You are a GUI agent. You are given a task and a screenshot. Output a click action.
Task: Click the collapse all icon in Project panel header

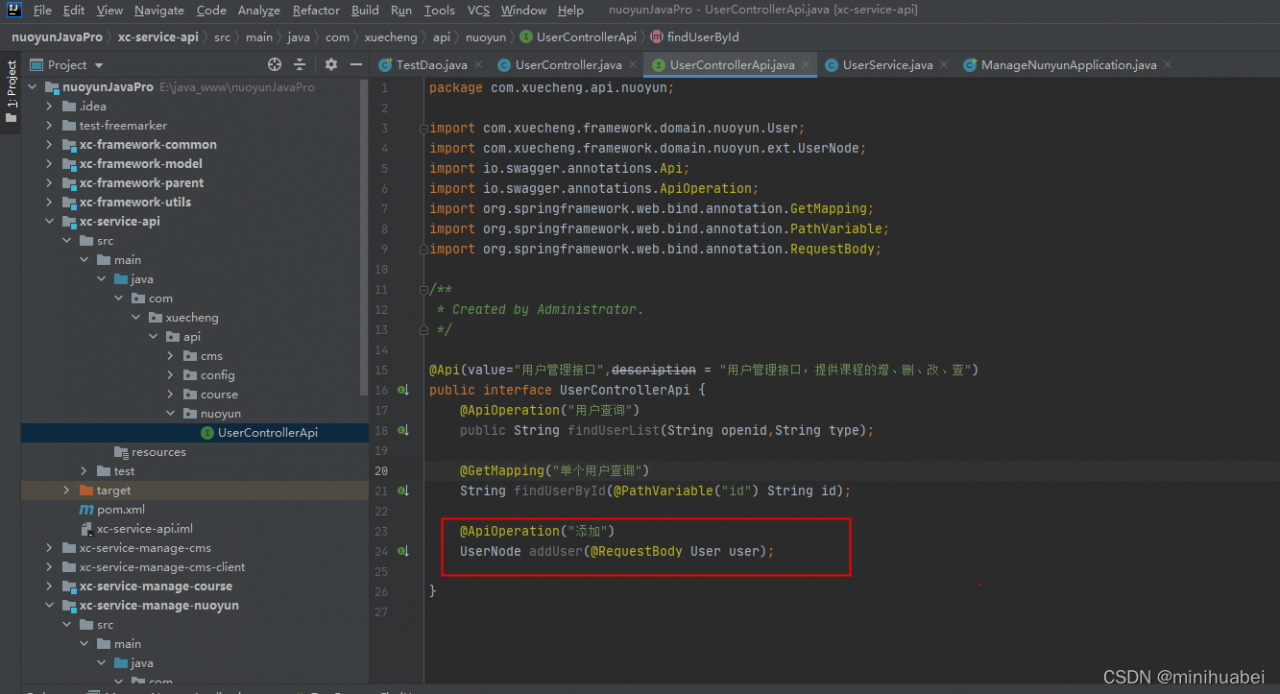tap(302, 64)
